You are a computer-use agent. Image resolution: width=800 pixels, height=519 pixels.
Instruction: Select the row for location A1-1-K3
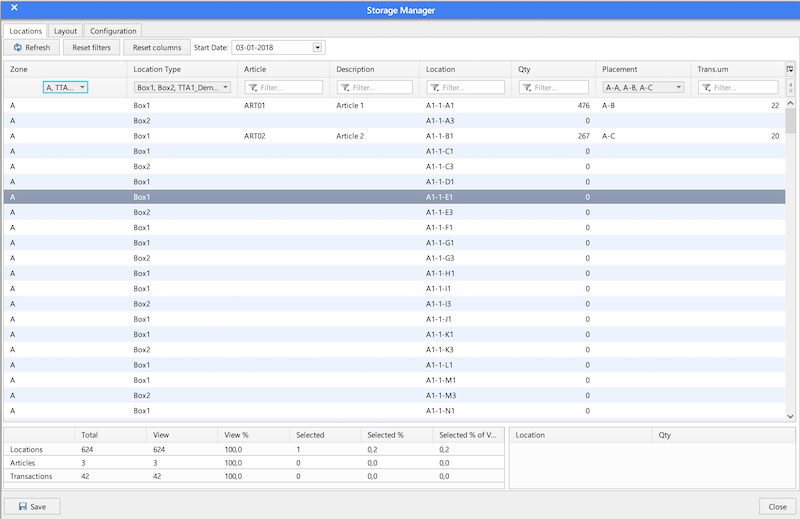394,350
